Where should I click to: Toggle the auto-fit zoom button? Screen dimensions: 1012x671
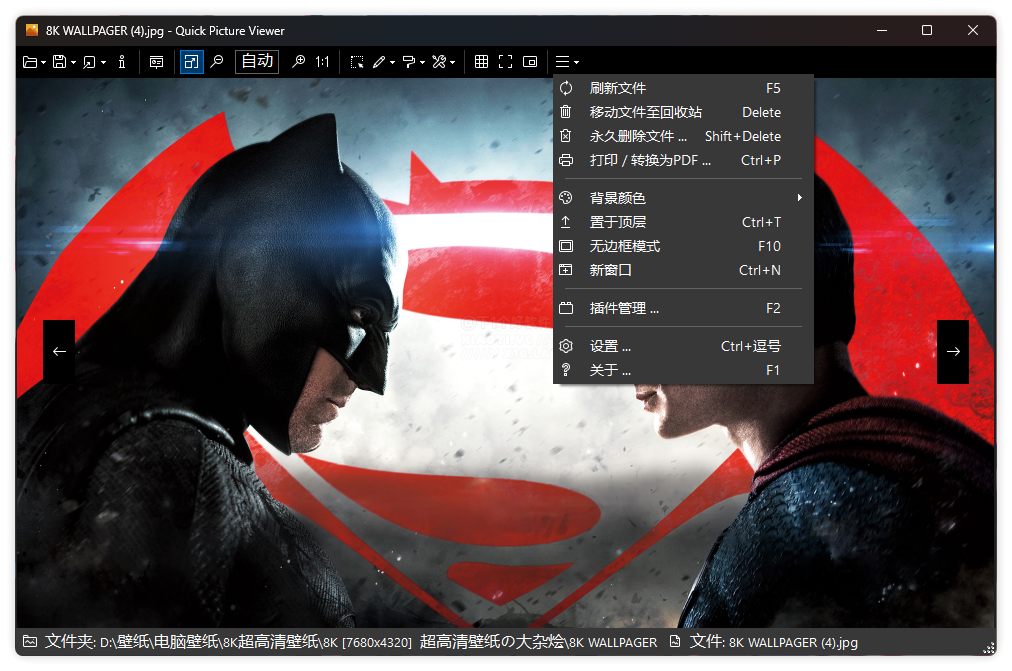(x=192, y=62)
